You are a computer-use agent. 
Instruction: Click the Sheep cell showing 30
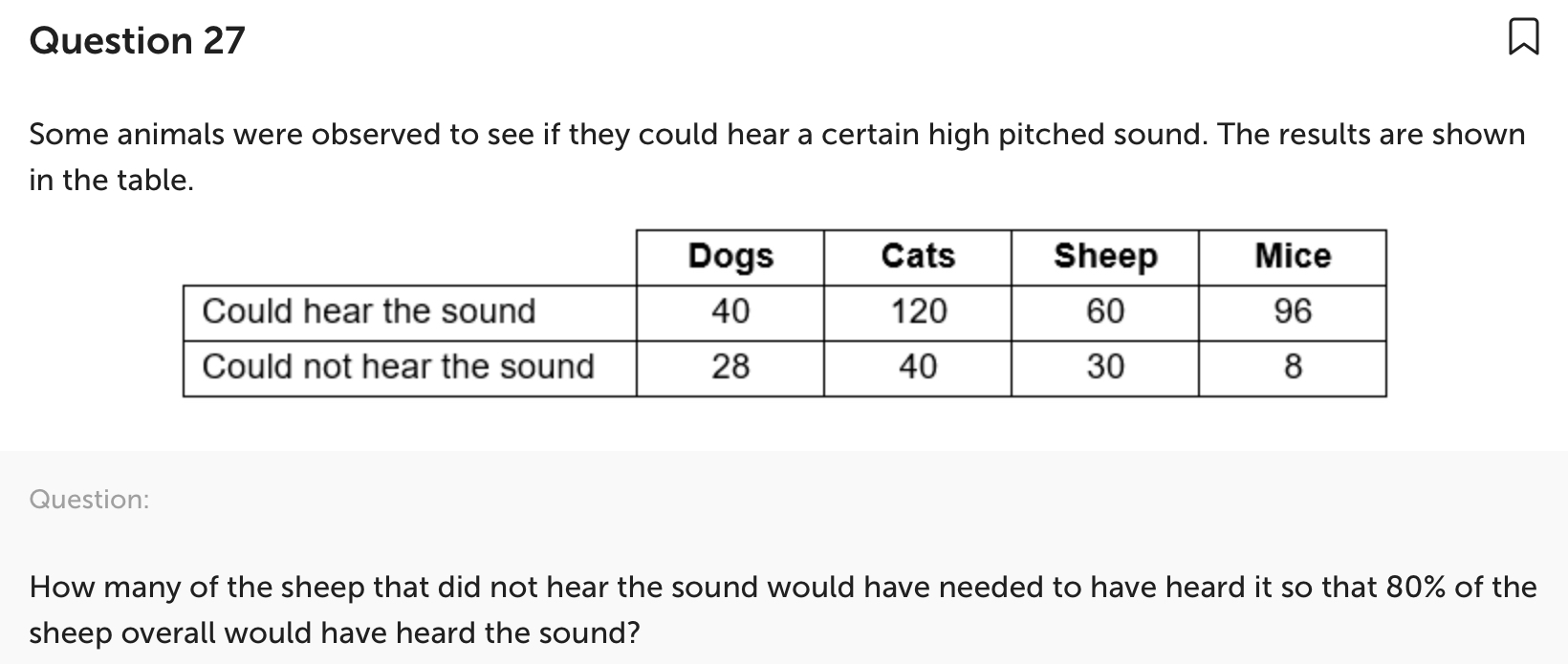click(1105, 367)
